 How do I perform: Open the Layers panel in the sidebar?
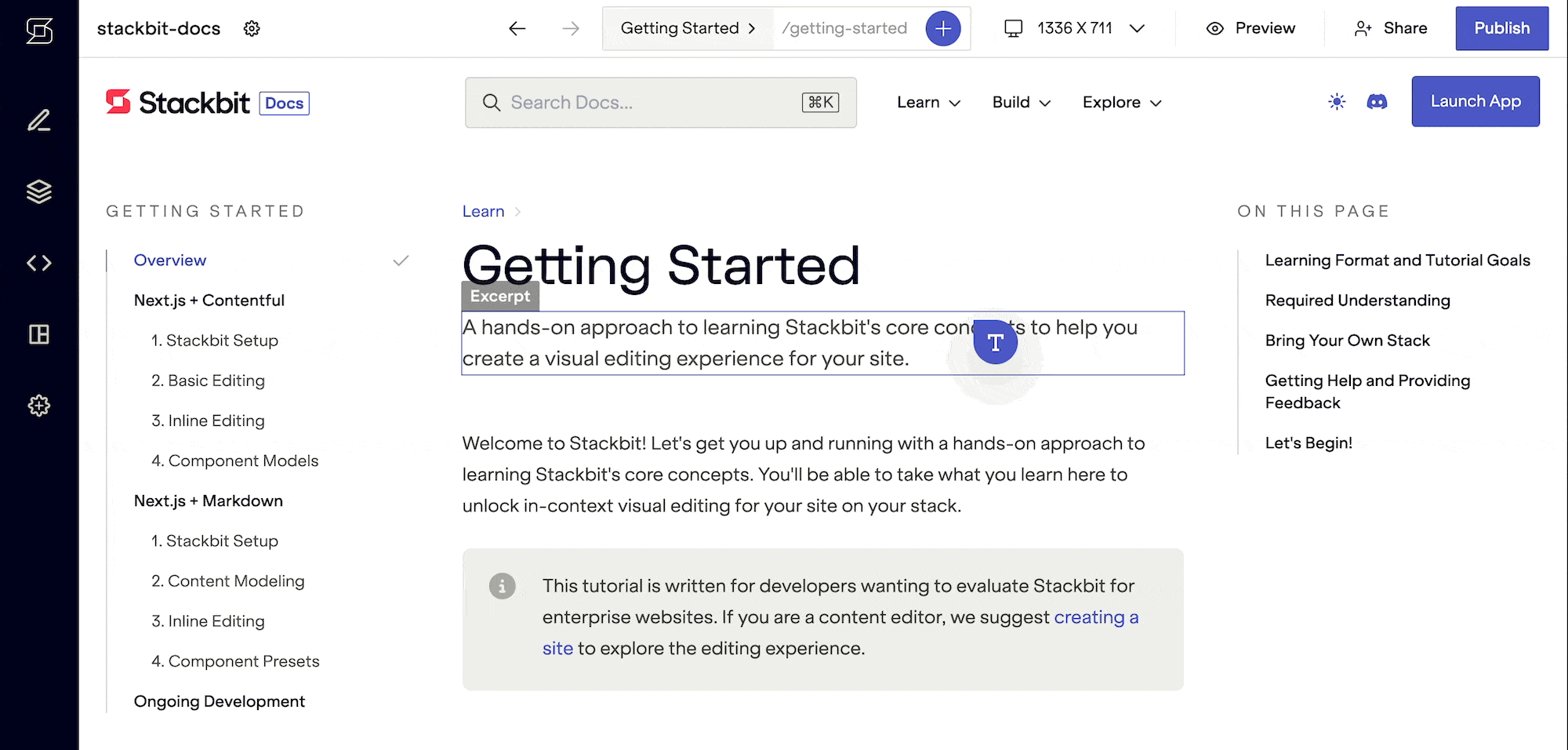[39, 191]
